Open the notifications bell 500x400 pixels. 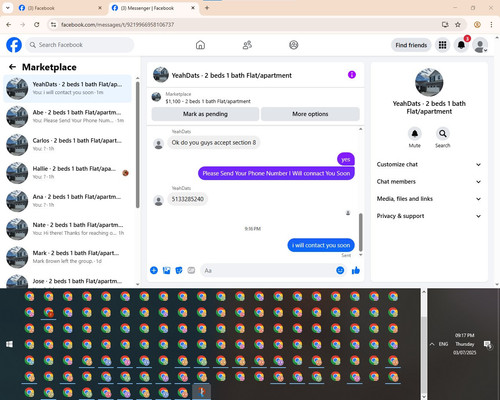(x=461, y=45)
